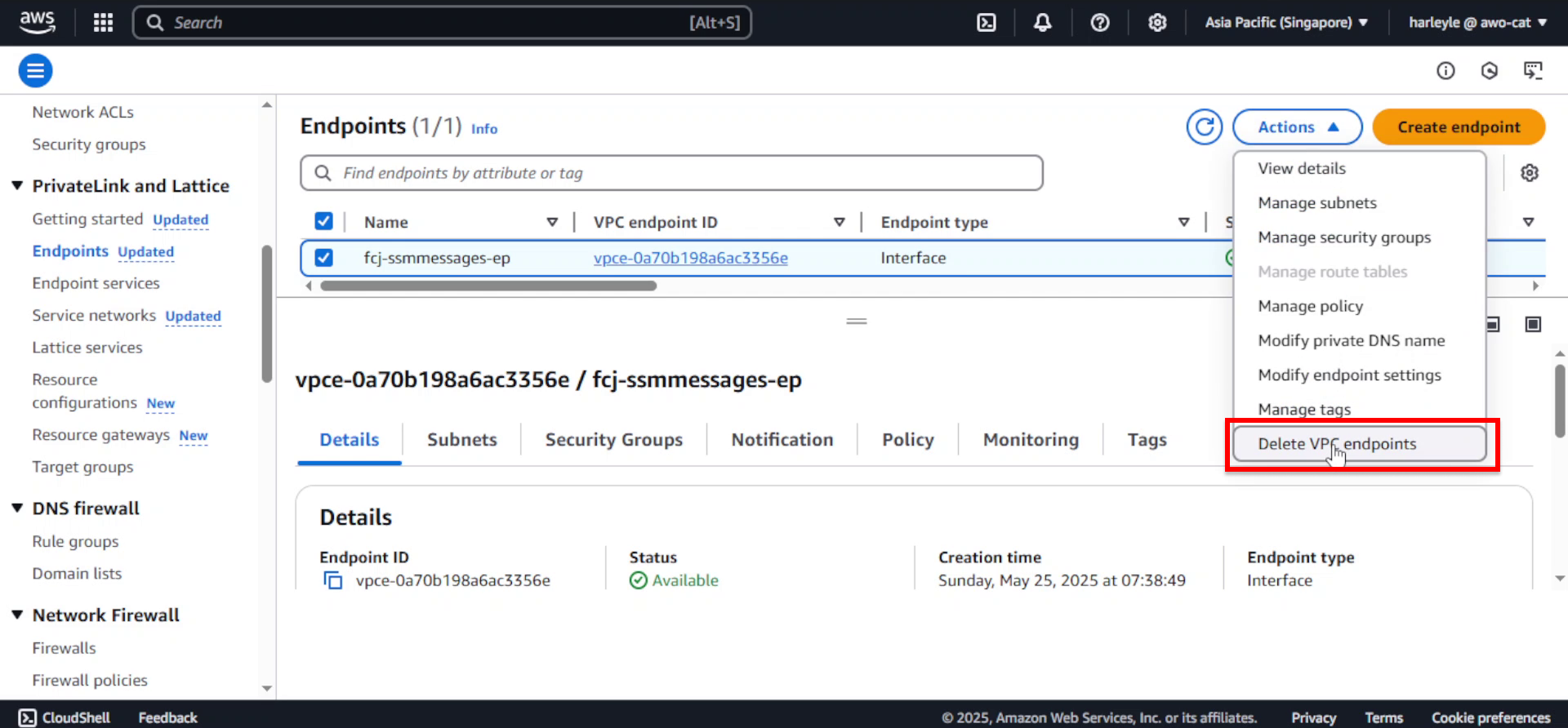Sort by the Endpoint type column arrow
Screen dimensions: 1568x728
1183,222
